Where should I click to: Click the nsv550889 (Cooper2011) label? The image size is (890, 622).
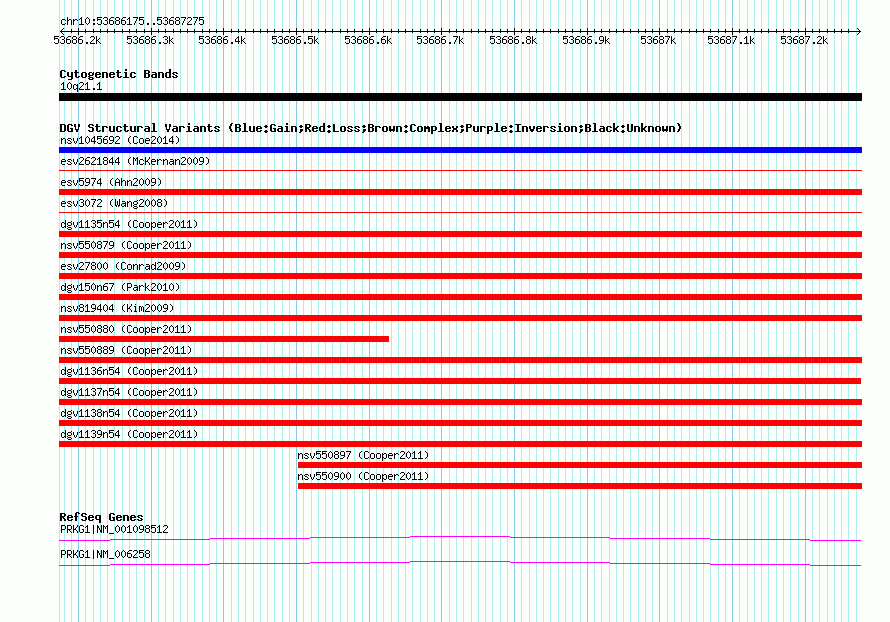[126, 350]
